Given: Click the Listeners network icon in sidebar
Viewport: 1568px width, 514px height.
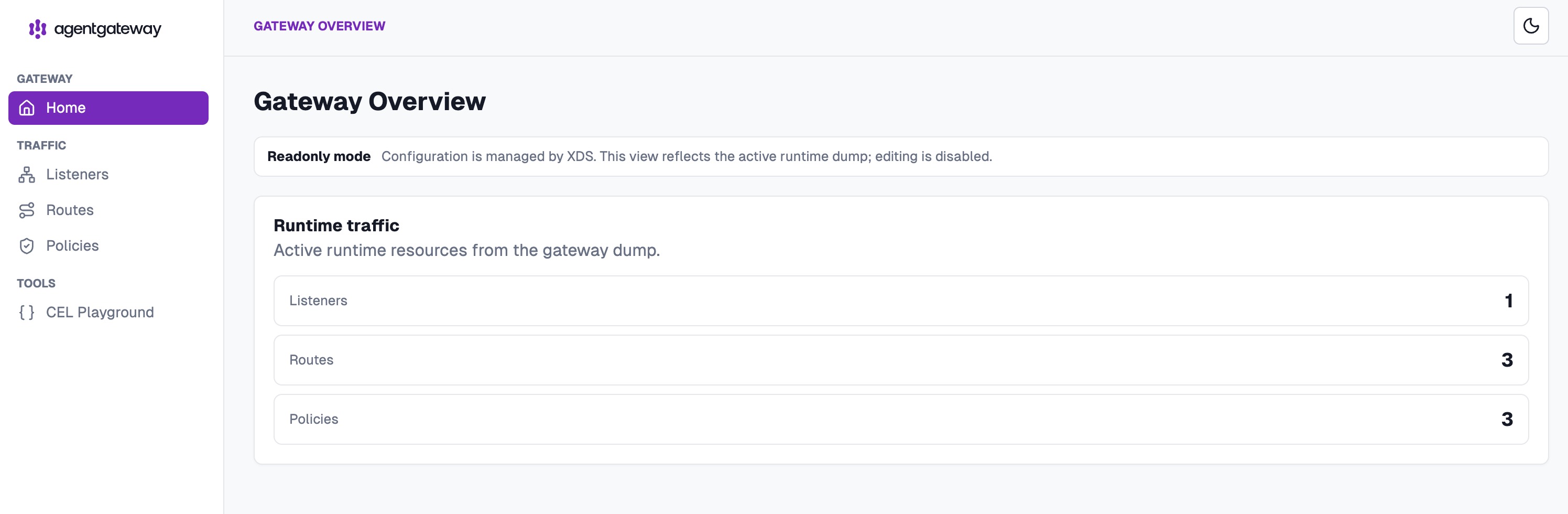Looking at the screenshot, I should (x=27, y=175).
